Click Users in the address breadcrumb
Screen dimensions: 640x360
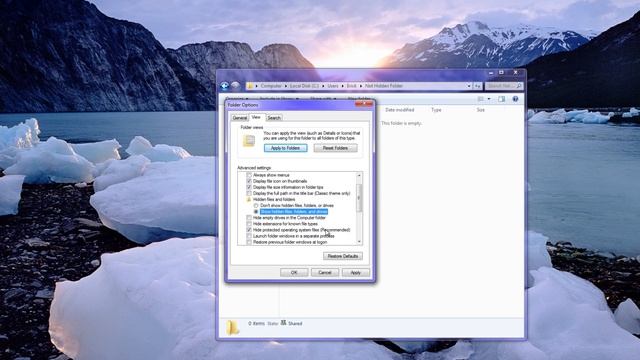click(x=333, y=86)
